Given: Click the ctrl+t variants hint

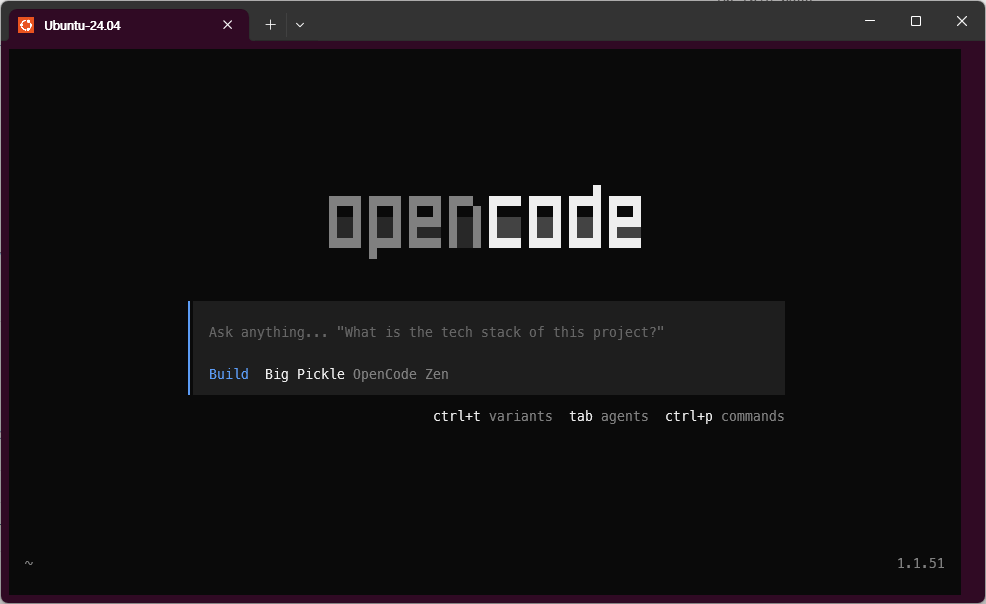Looking at the screenshot, I should point(493,416).
